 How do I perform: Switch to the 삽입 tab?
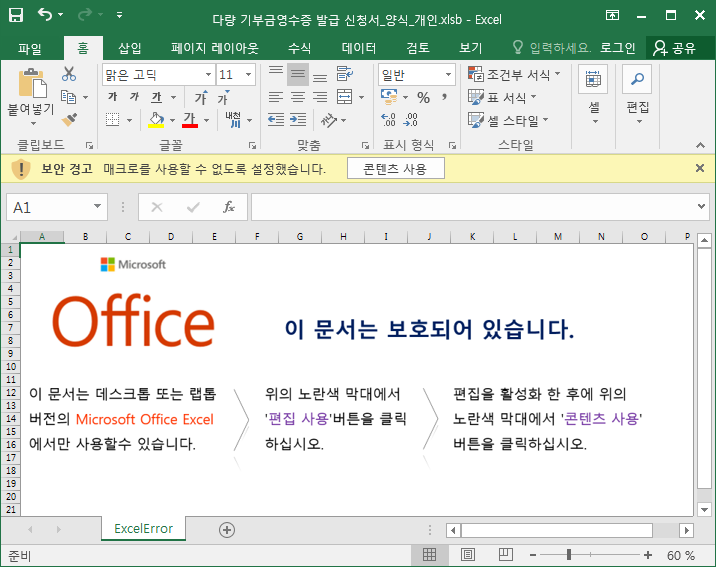[x=129, y=47]
